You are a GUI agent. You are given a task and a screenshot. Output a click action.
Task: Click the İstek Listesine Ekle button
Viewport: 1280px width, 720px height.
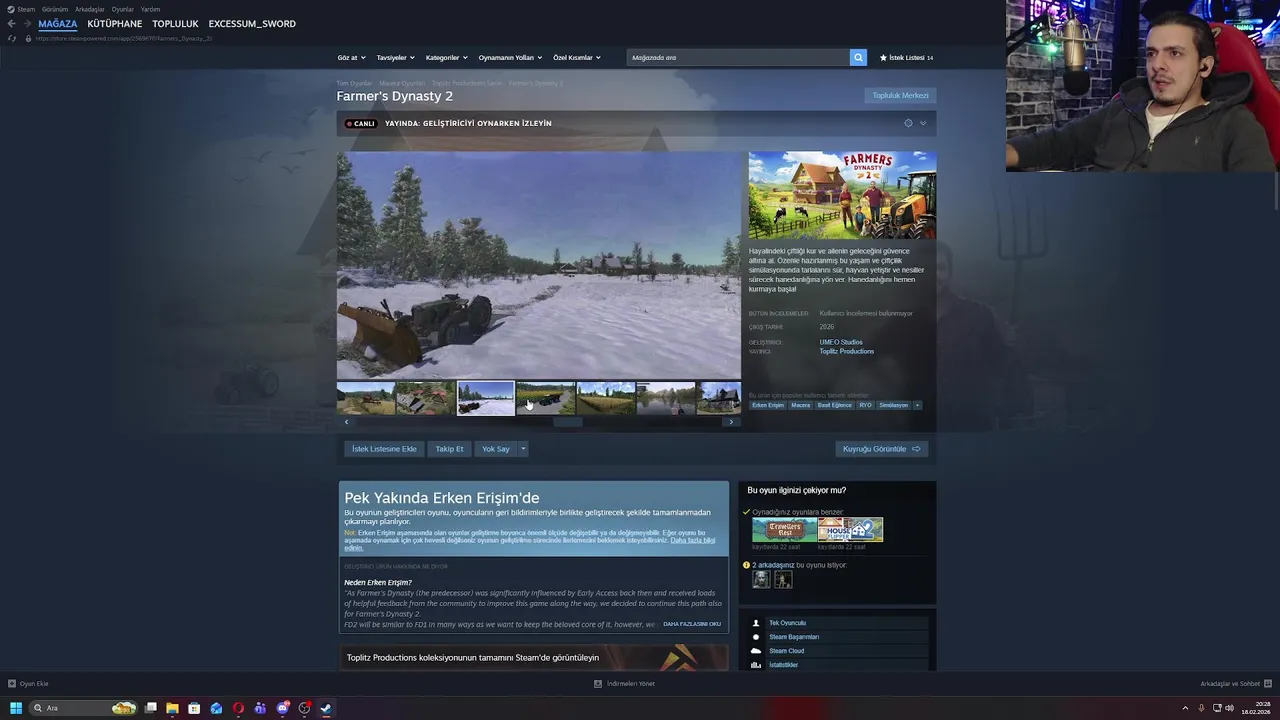[384, 449]
